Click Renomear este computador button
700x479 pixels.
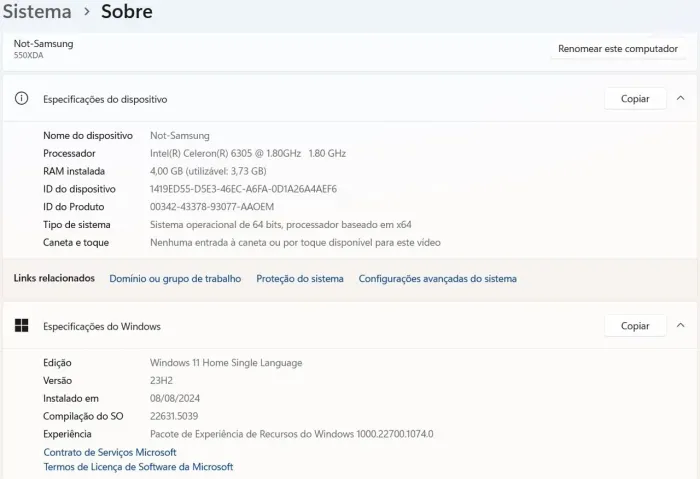click(618, 49)
